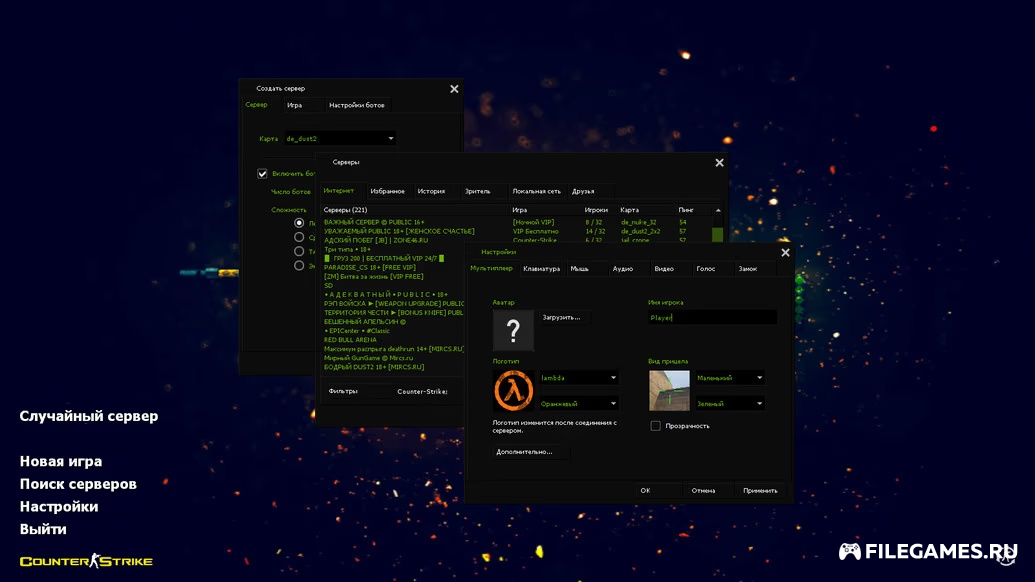Open the Локальная сеть tab

coord(537,191)
